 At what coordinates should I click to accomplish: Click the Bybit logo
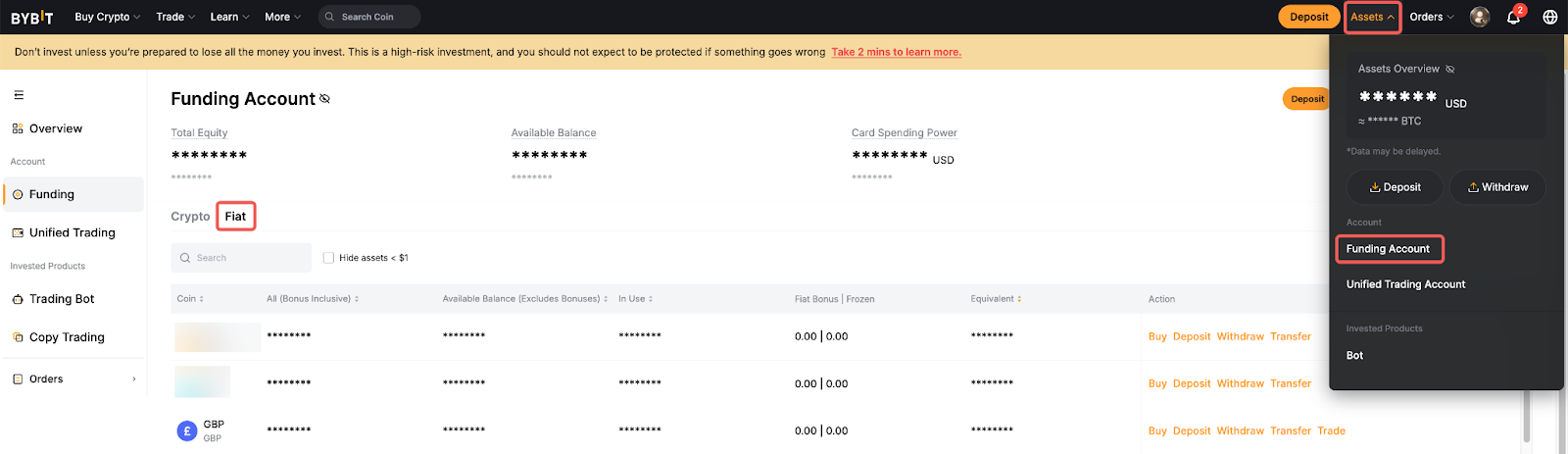coord(31,17)
